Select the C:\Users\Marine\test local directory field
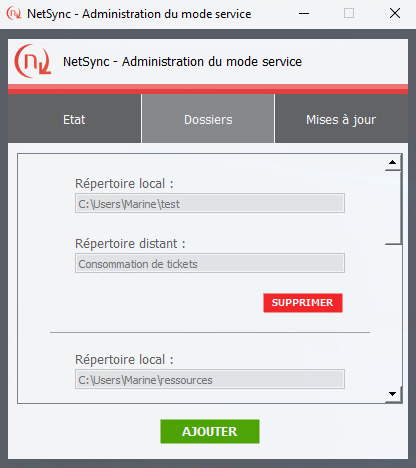This screenshot has height=468, width=416. tap(210, 203)
